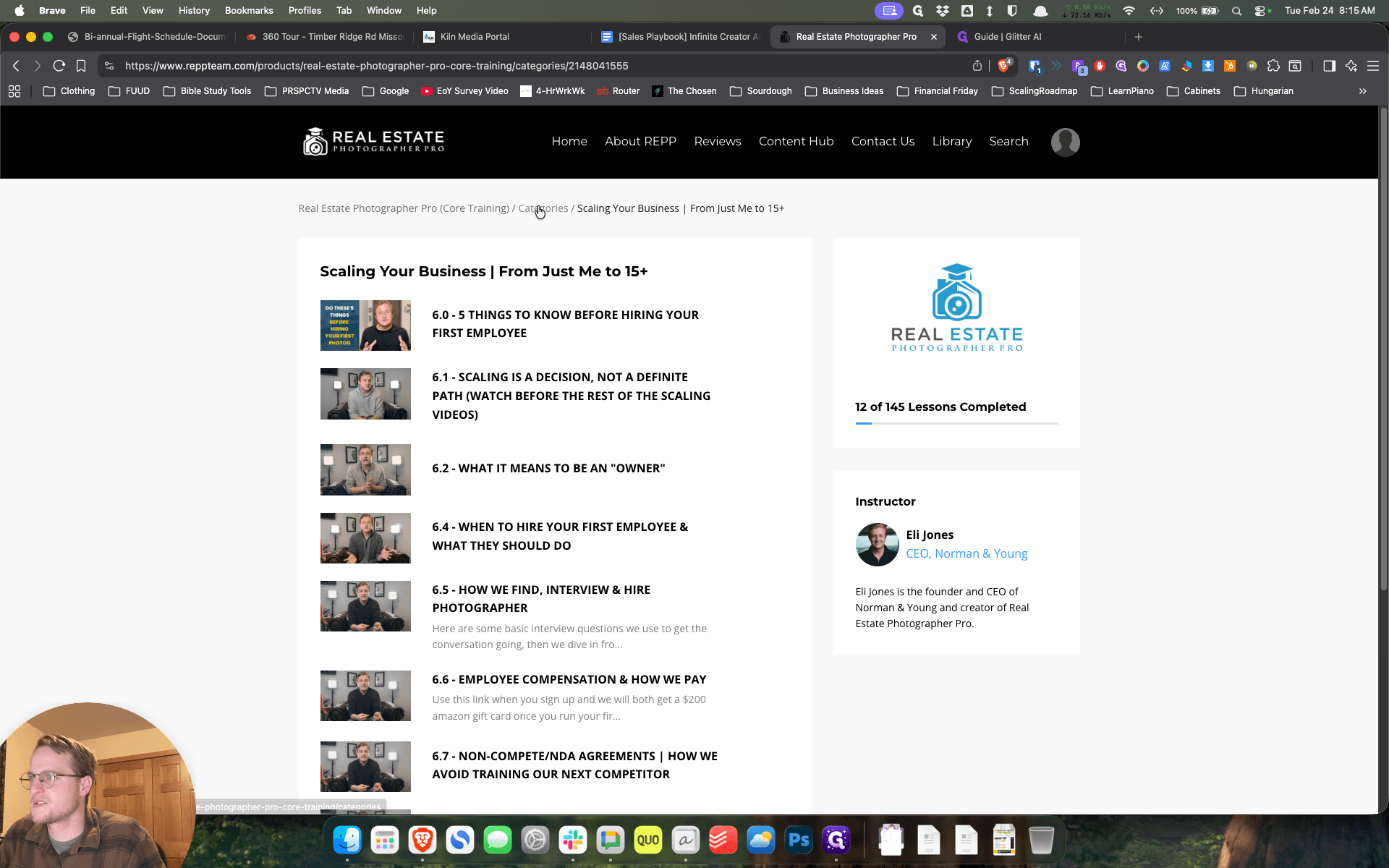
Task: Open Brave Shields lion icon
Action: tap(1003, 66)
